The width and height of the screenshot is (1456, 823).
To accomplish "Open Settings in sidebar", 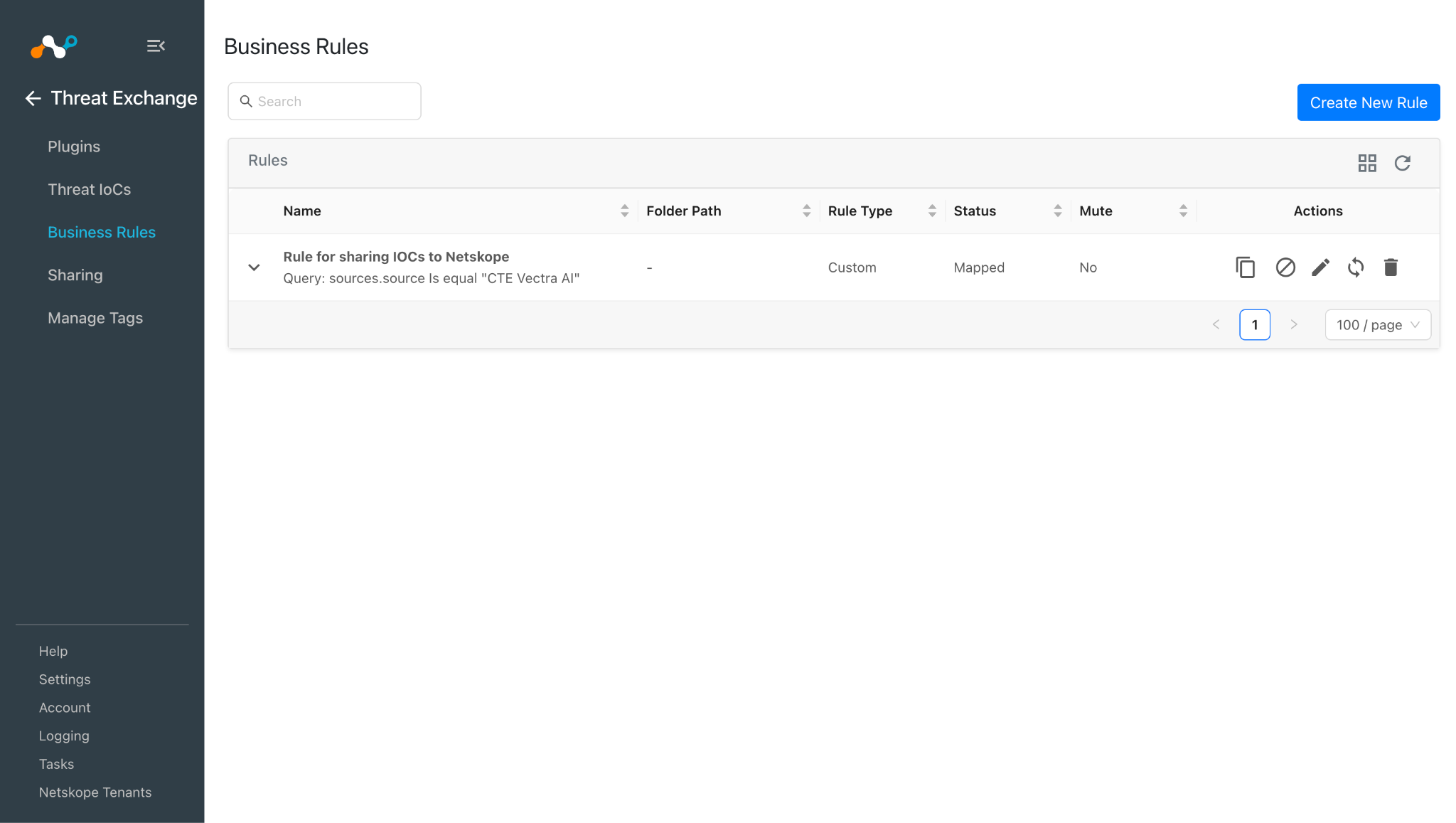I will tap(65, 679).
